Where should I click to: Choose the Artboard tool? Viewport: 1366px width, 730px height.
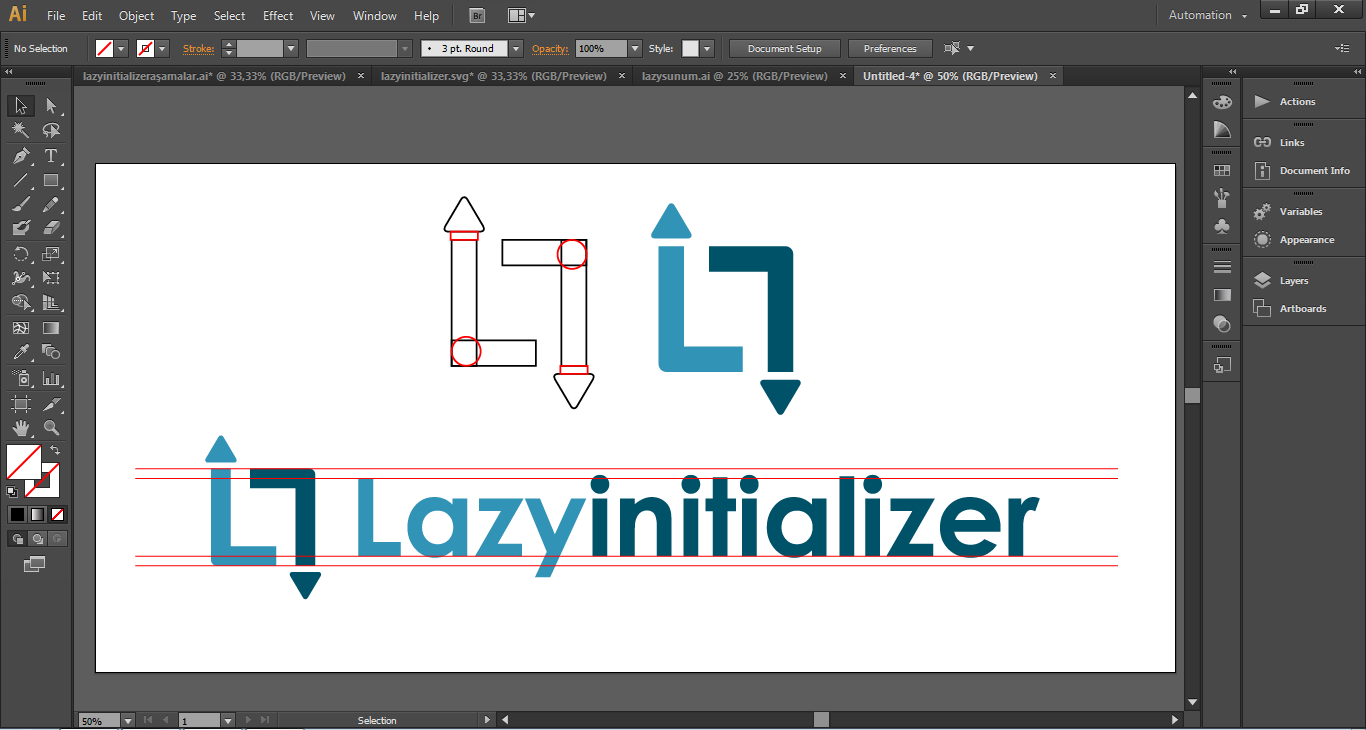pyautogui.click(x=20, y=404)
